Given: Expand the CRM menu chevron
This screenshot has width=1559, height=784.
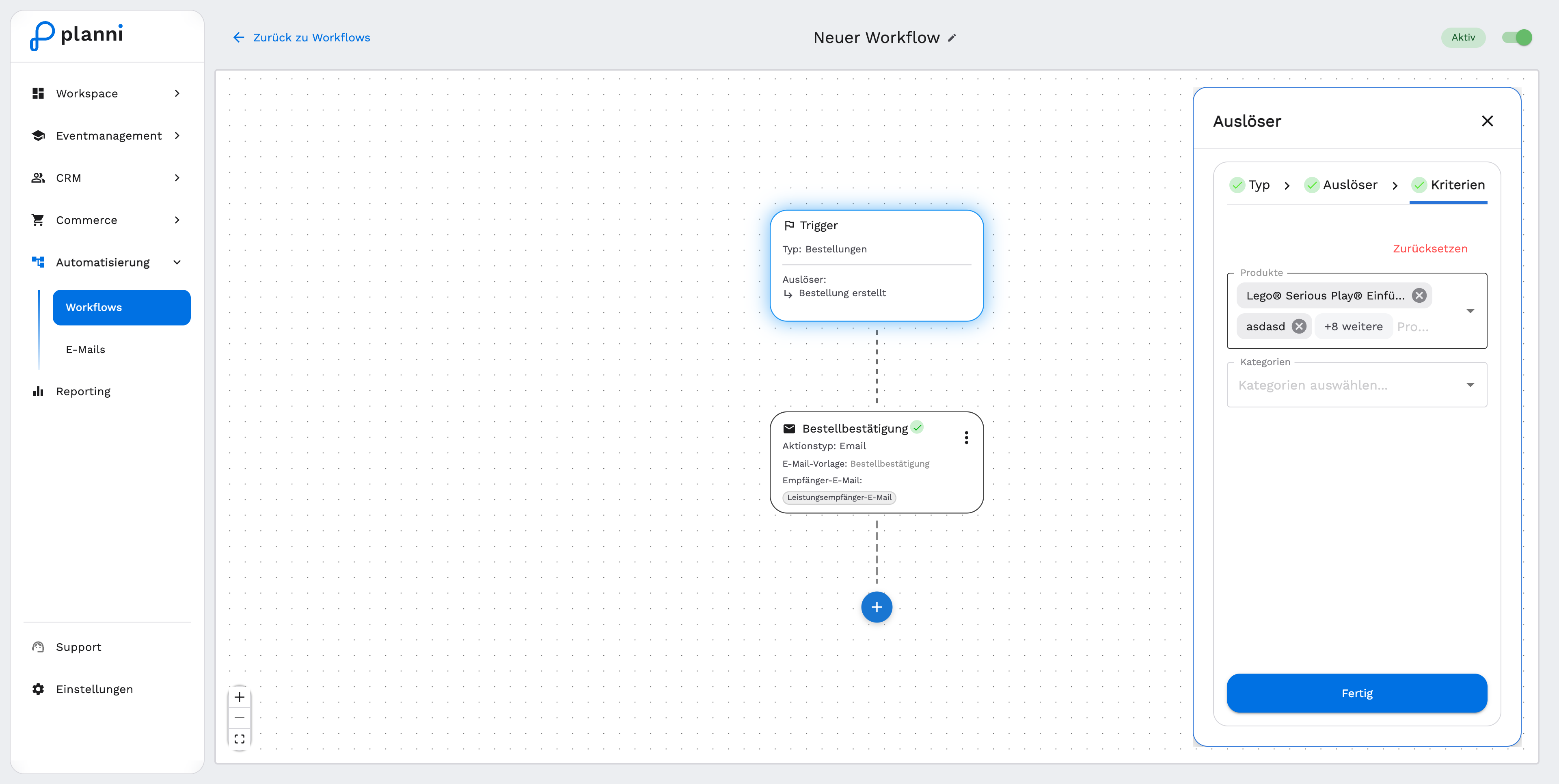Looking at the screenshot, I should click(177, 178).
